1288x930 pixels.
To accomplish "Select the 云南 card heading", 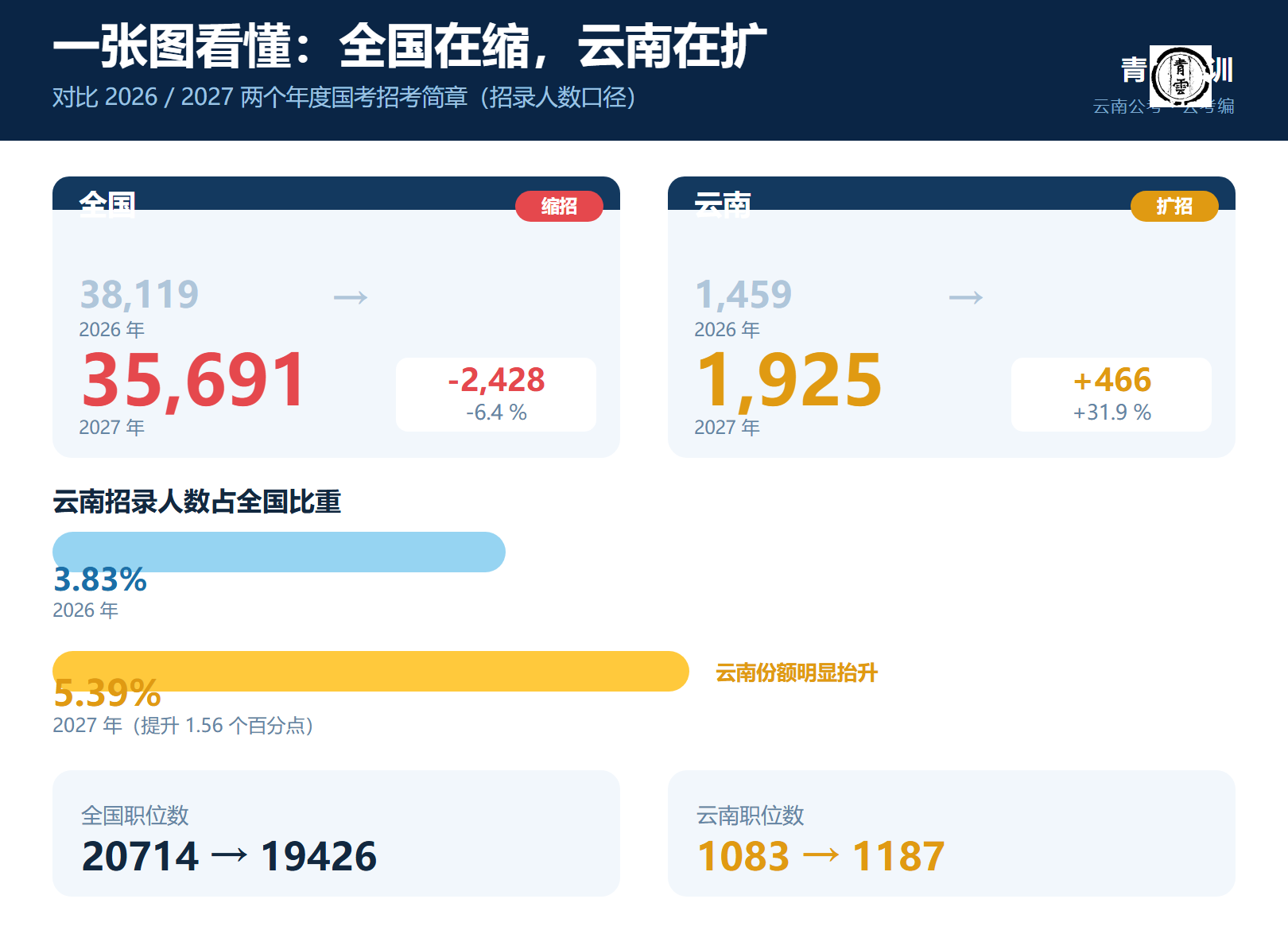I will click(723, 204).
